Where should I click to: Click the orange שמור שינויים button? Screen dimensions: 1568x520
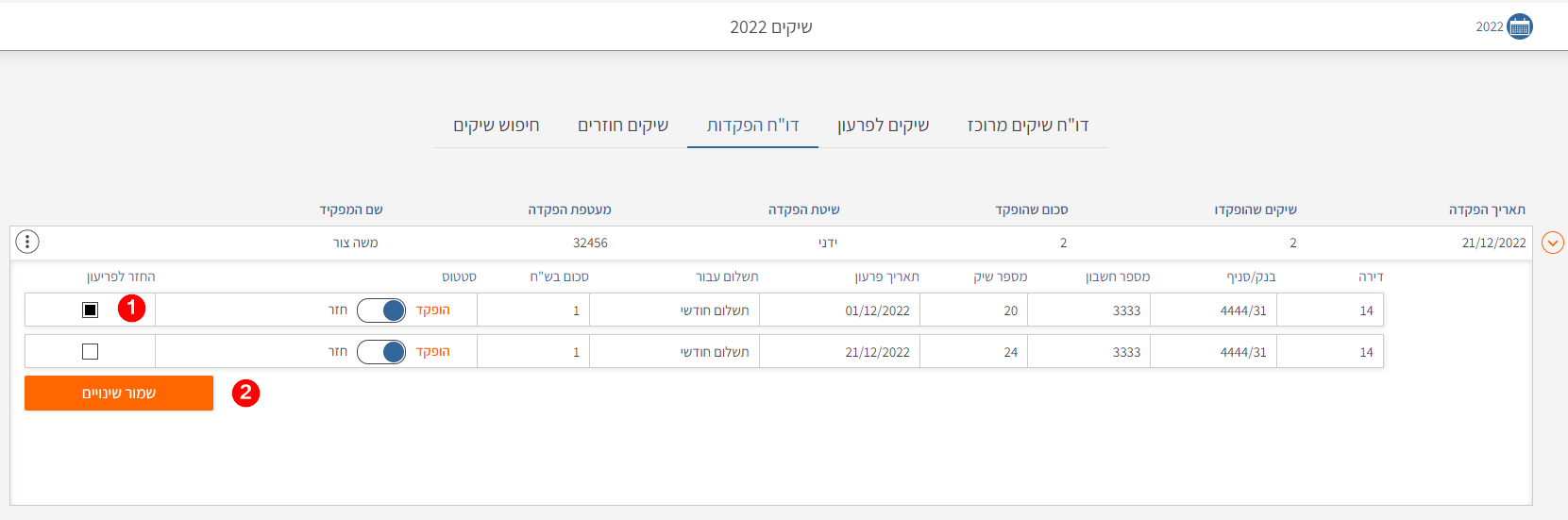point(119,394)
